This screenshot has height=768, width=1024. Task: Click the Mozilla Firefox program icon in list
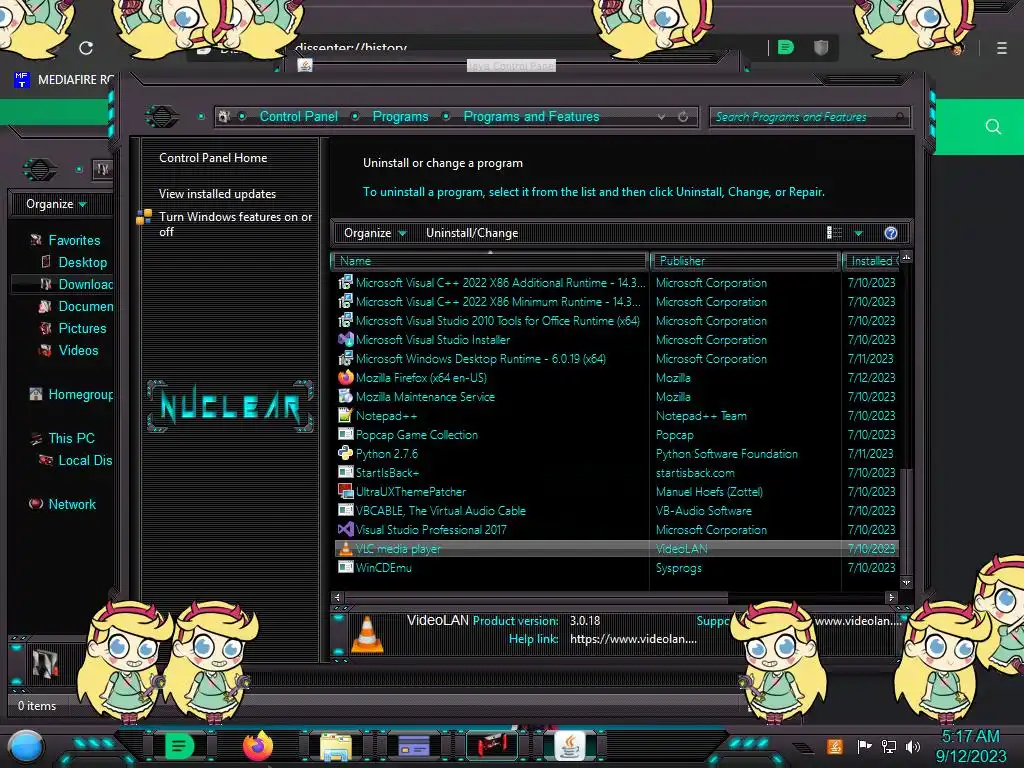[345, 377]
